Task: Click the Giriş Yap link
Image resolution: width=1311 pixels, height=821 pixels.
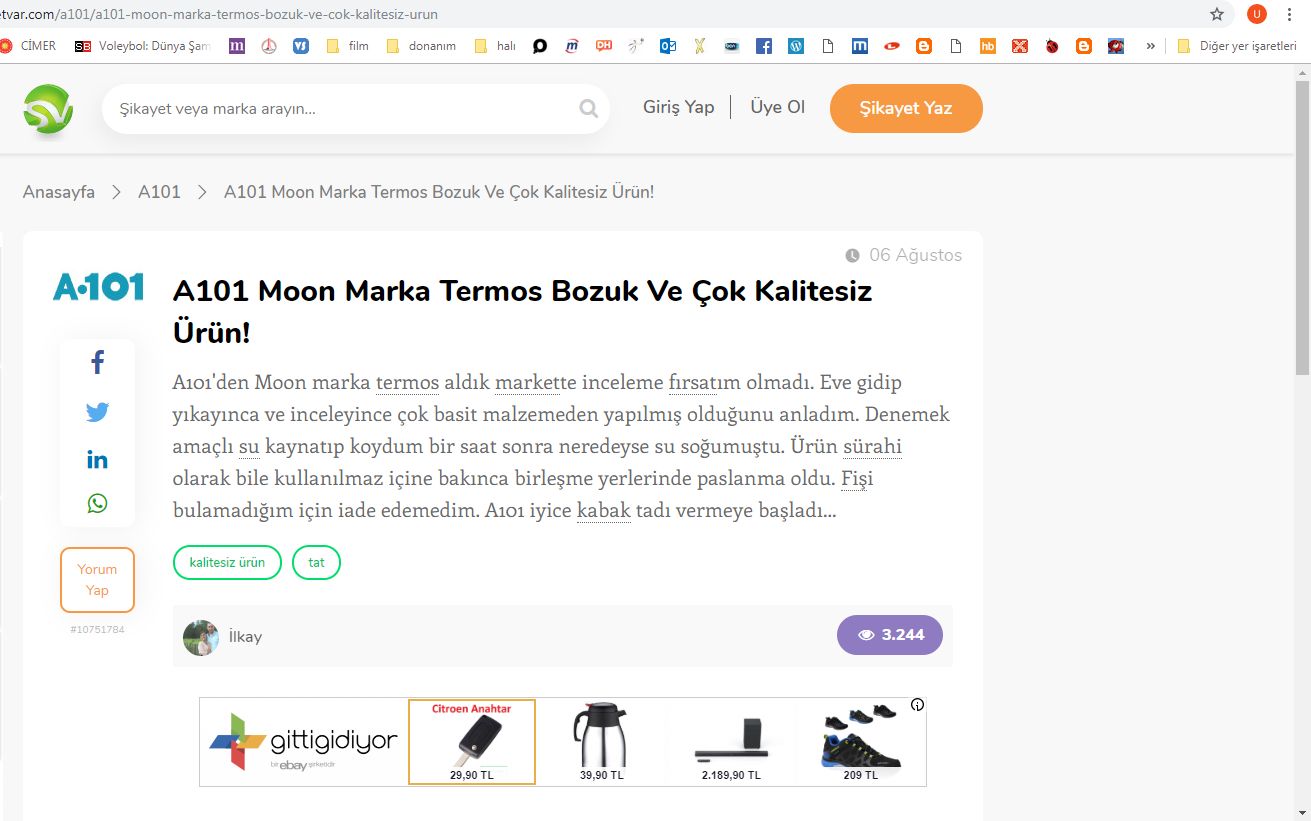Action: 678,108
